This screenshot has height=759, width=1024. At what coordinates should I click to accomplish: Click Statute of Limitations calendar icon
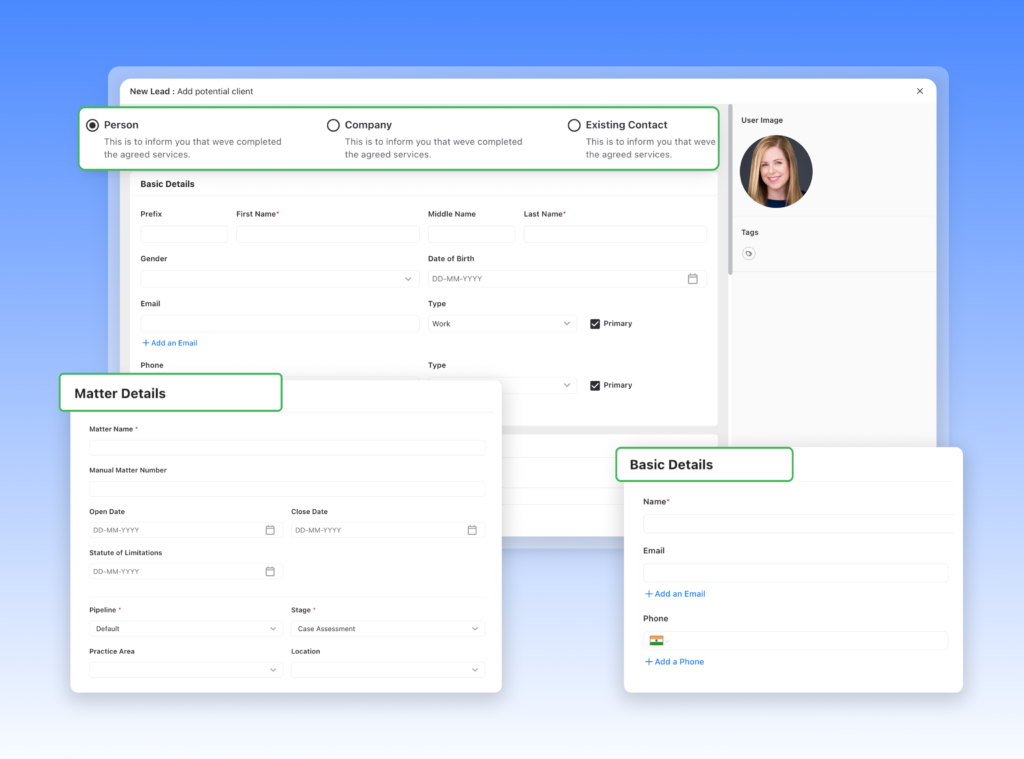(270, 571)
